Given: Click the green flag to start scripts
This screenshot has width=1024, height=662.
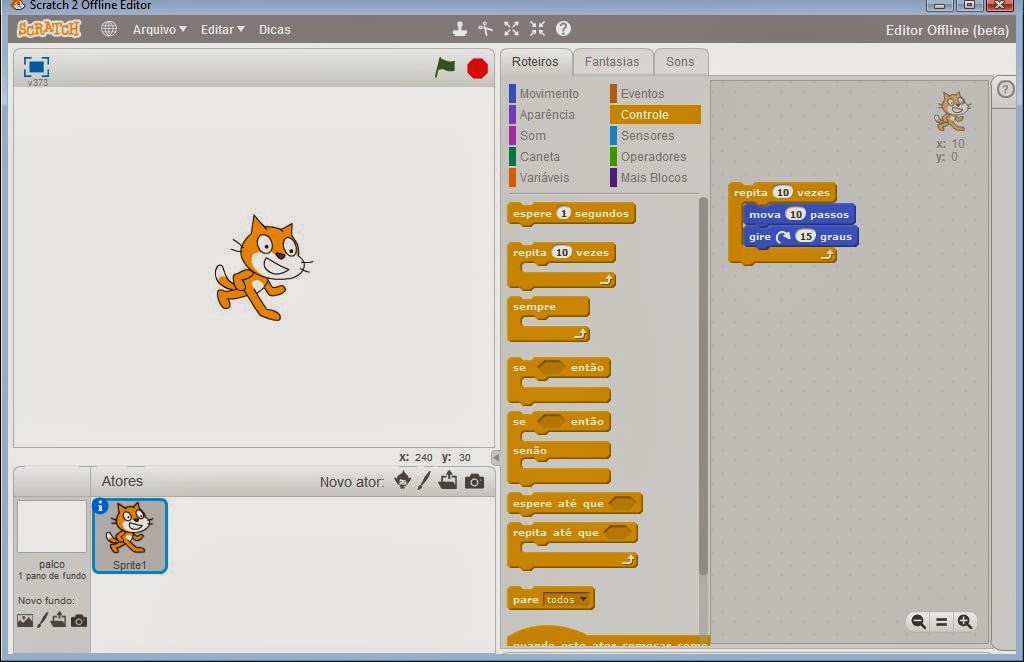Looking at the screenshot, I should point(445,67).
